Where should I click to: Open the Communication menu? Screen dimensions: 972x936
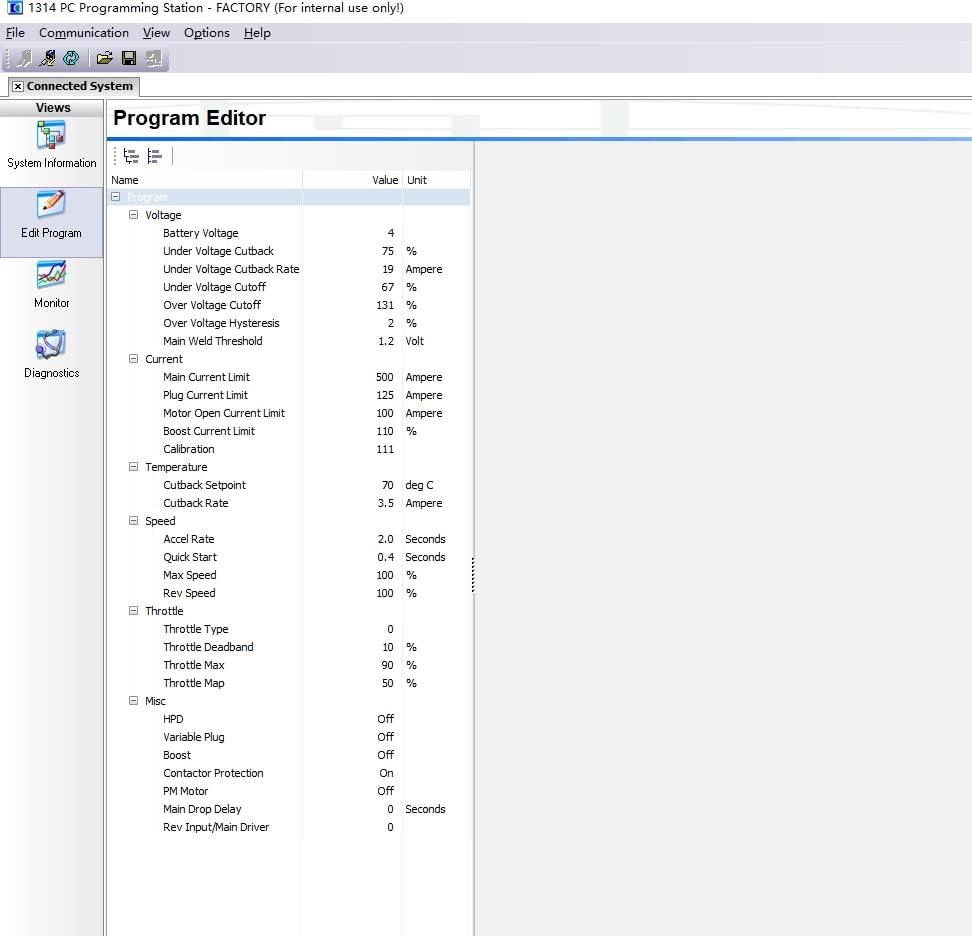tap(84, 33)
